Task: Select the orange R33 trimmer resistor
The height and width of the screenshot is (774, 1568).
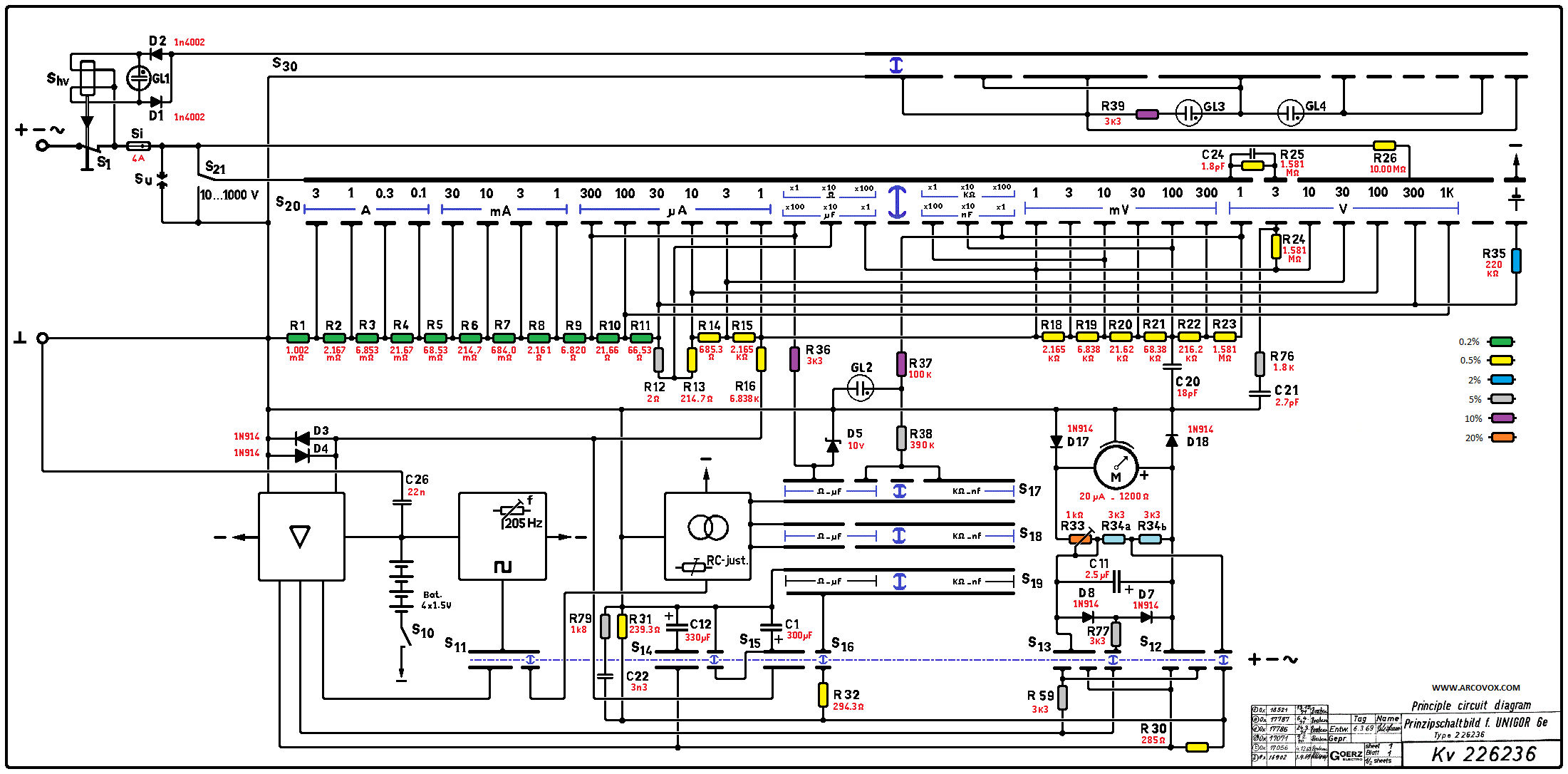Action: 1081,539
